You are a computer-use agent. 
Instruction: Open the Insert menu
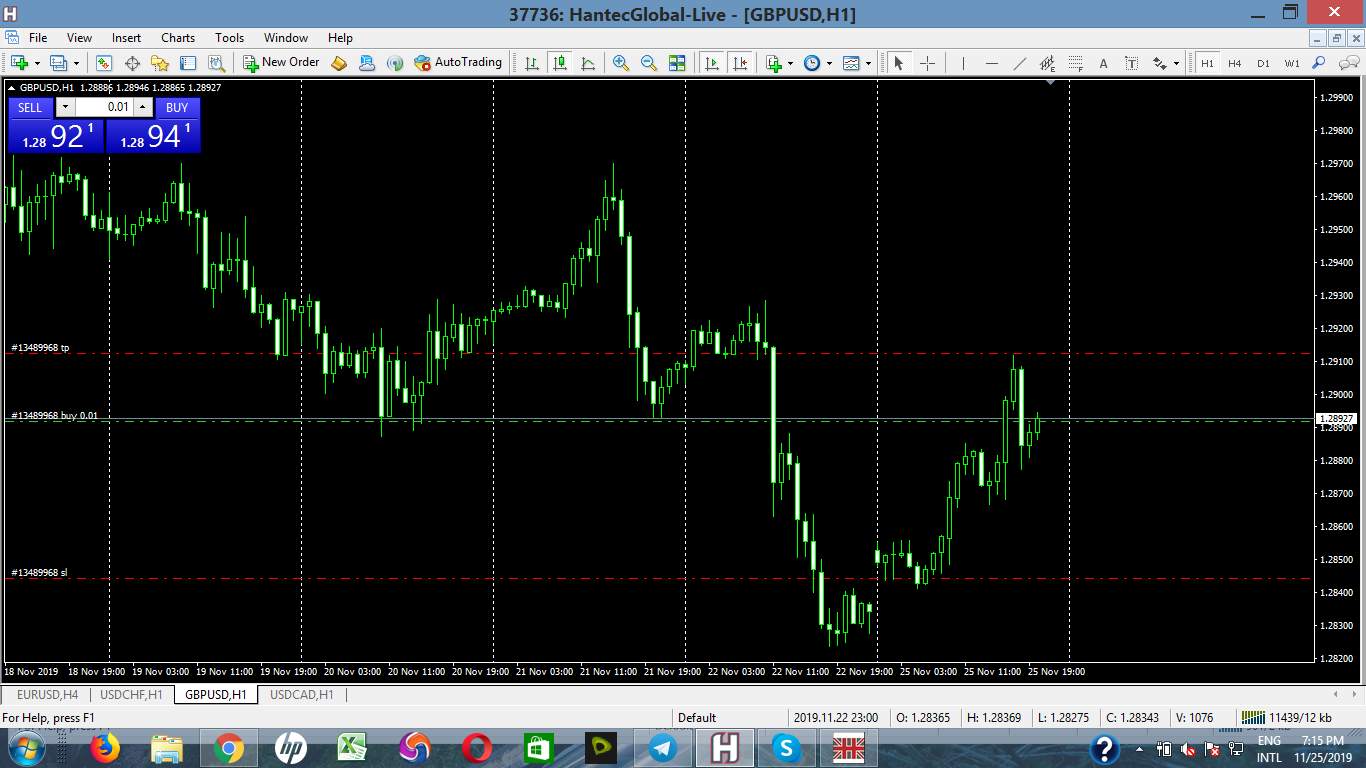point(126,38)
